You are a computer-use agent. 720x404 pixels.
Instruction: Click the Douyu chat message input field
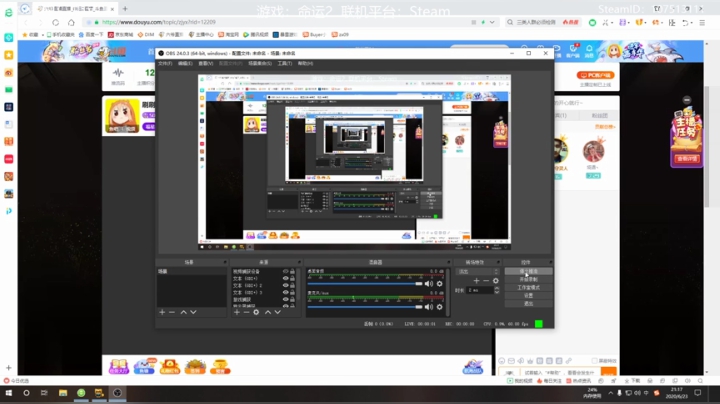(x=560, y=372)
